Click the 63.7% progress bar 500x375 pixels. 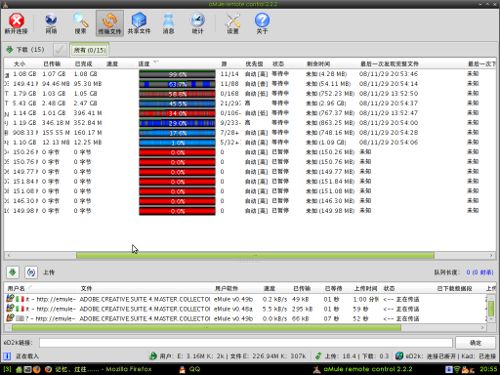[x=177, y=84]
